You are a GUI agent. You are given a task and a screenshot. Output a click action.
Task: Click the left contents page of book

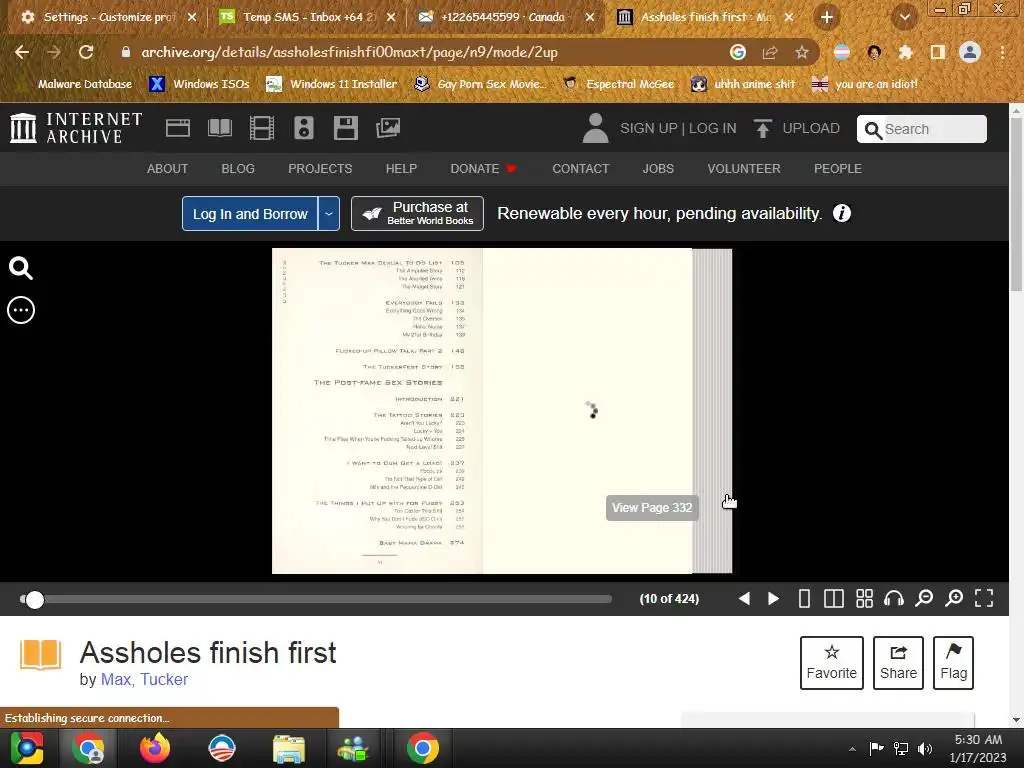(377, 411)
